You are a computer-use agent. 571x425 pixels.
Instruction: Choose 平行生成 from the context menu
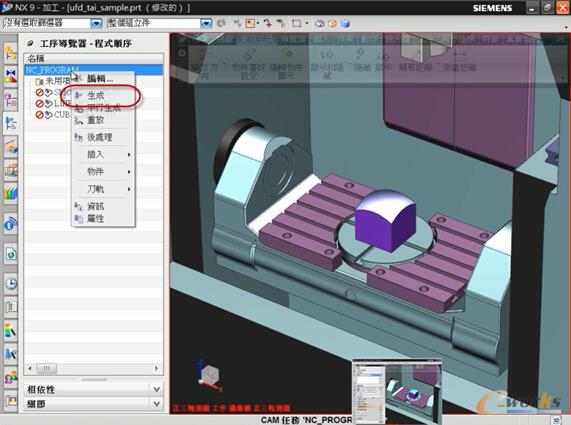pos(103,108)
